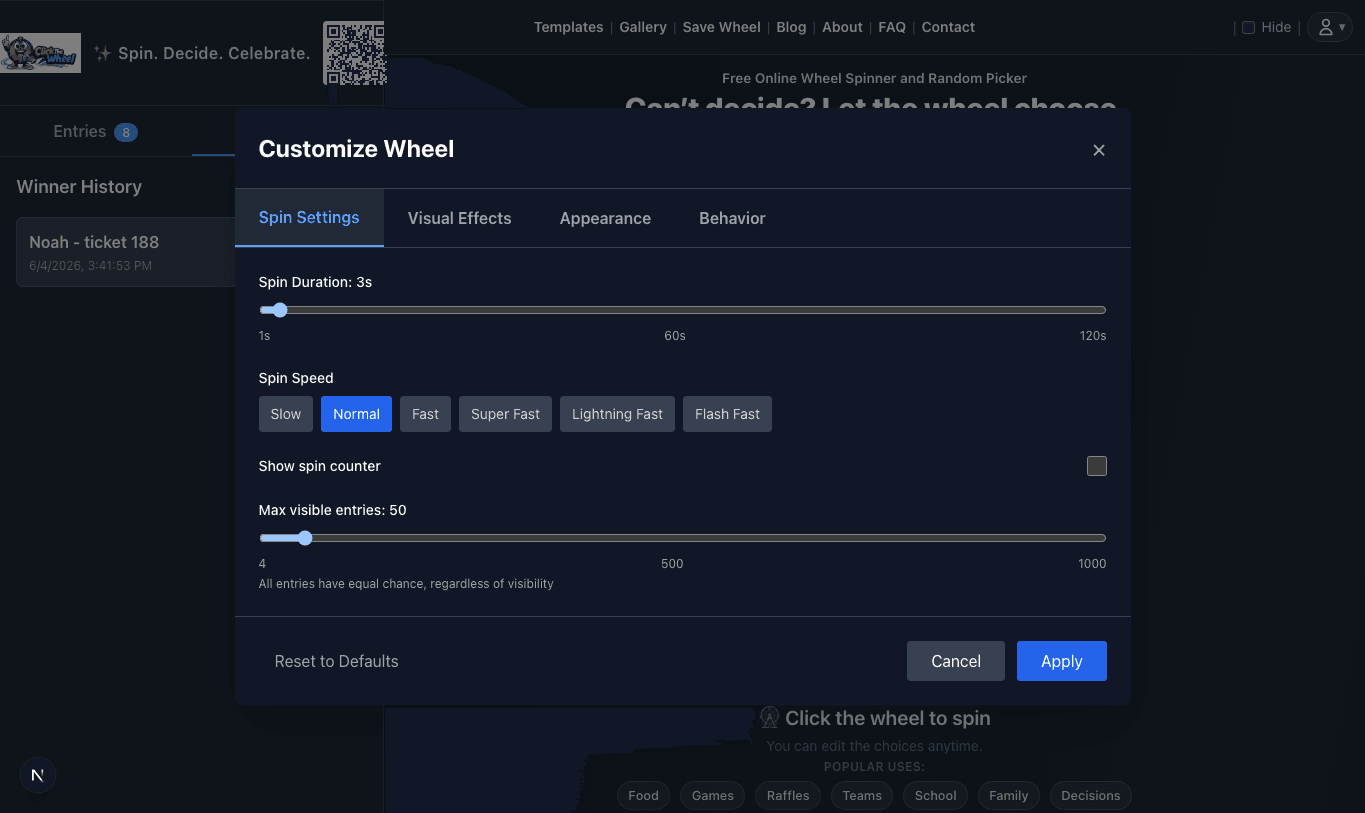The width and height of the screenshot is (1365, 813).
Task: Click the 60s slider midpoint label
Action: click(675, 336)
